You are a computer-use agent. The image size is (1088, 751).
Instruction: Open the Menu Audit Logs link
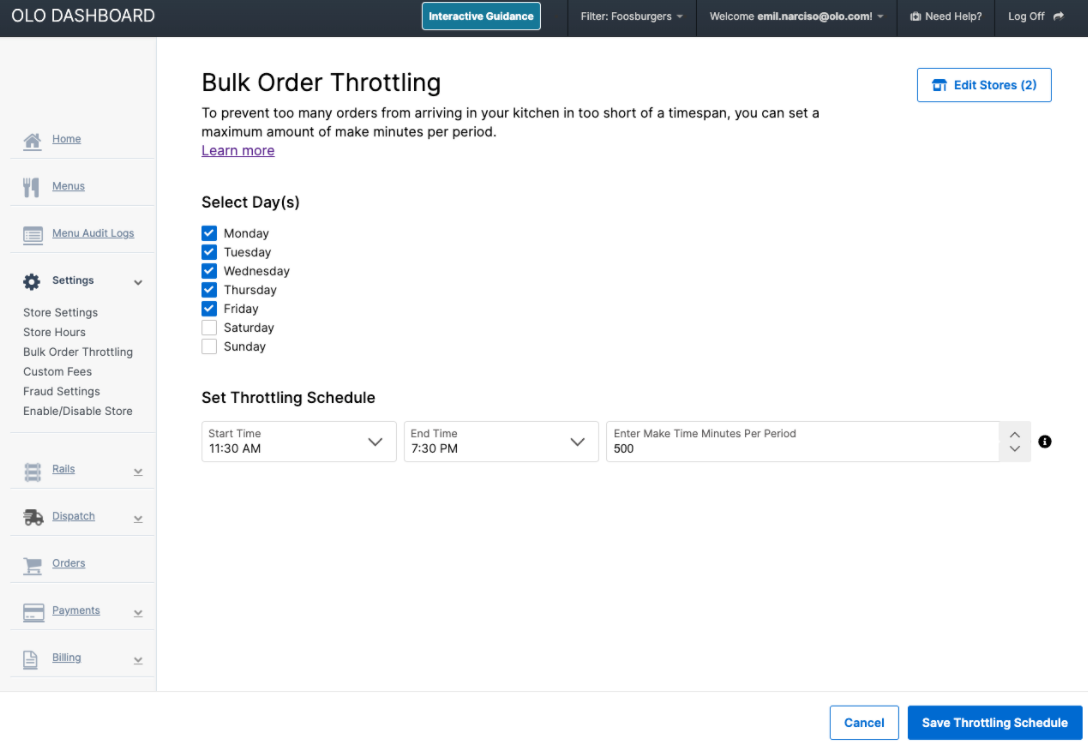point(93,233)
